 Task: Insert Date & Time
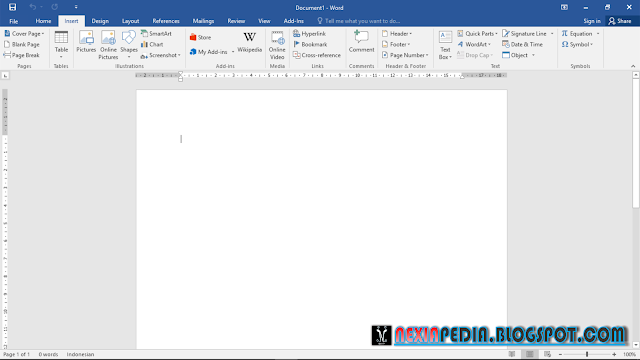[522, 44]
